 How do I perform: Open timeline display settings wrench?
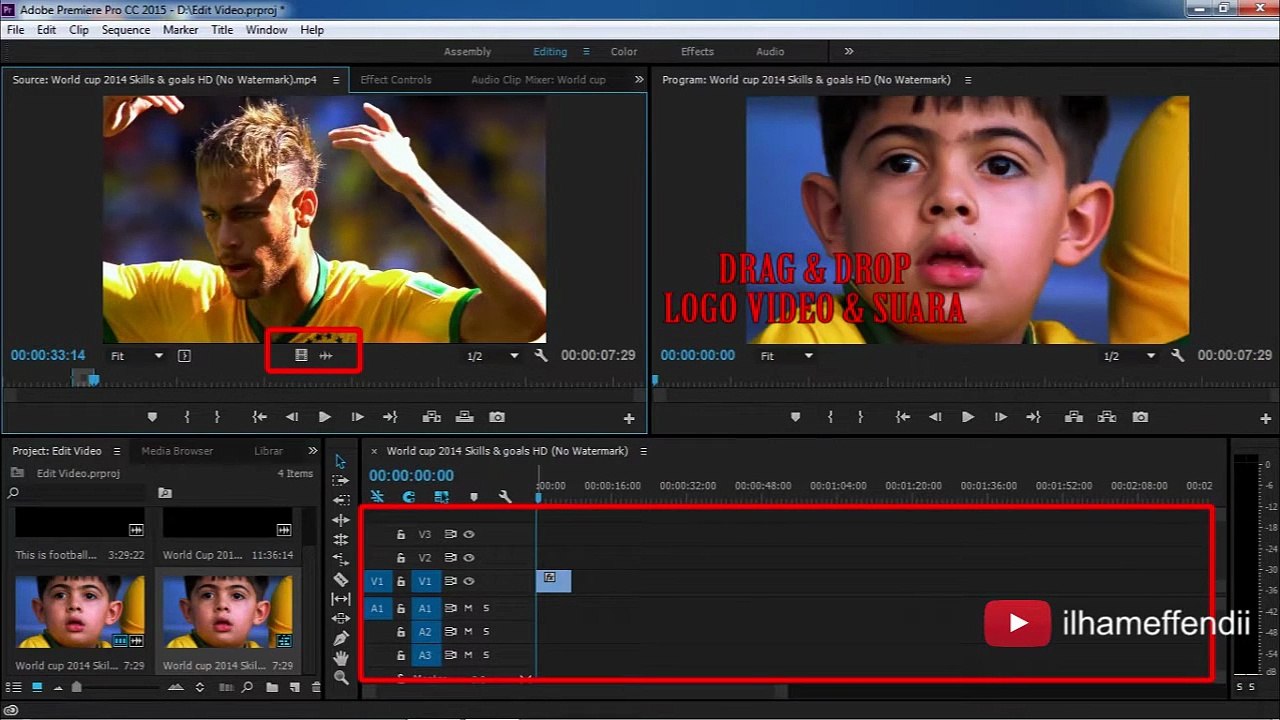pyautogui.click(x=505, y=497)
